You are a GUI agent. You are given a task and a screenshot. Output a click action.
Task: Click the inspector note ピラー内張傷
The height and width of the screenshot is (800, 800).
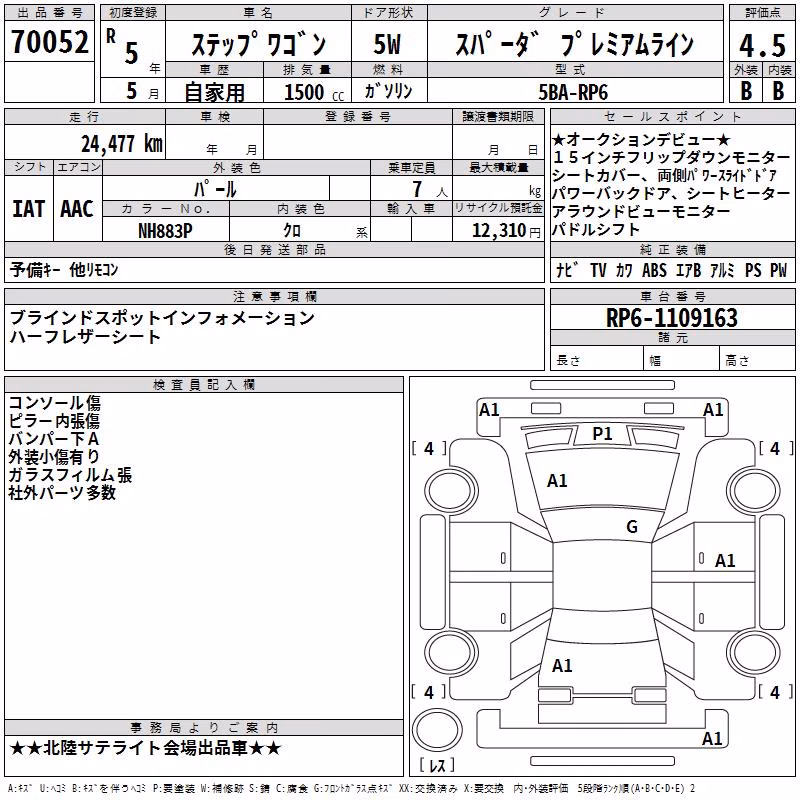(54, 421)
